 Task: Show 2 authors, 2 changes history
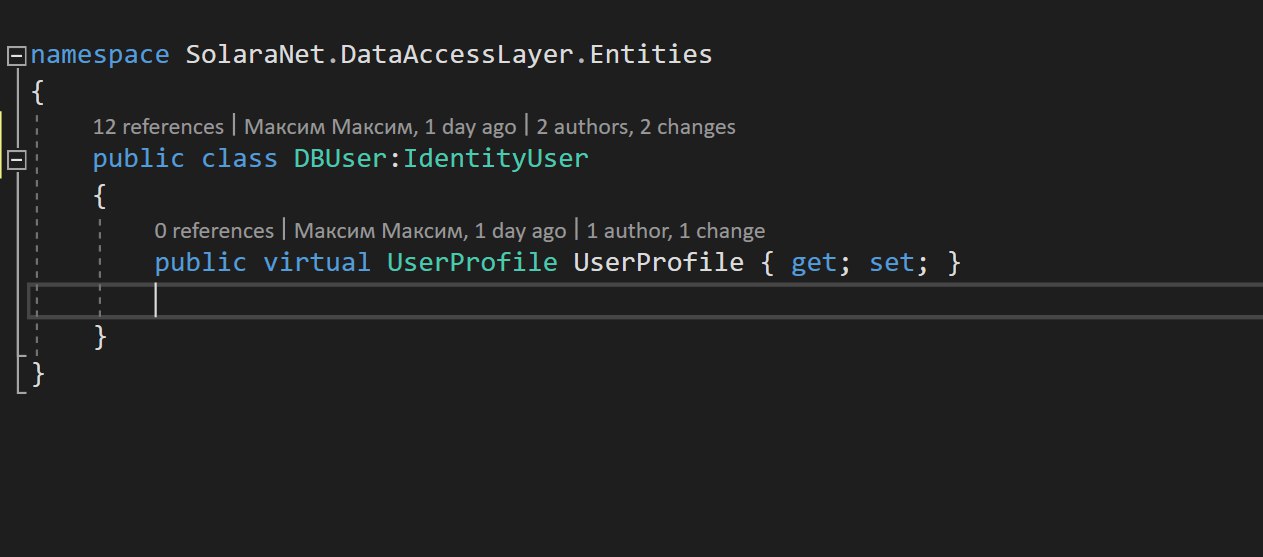tap(636, 127)
